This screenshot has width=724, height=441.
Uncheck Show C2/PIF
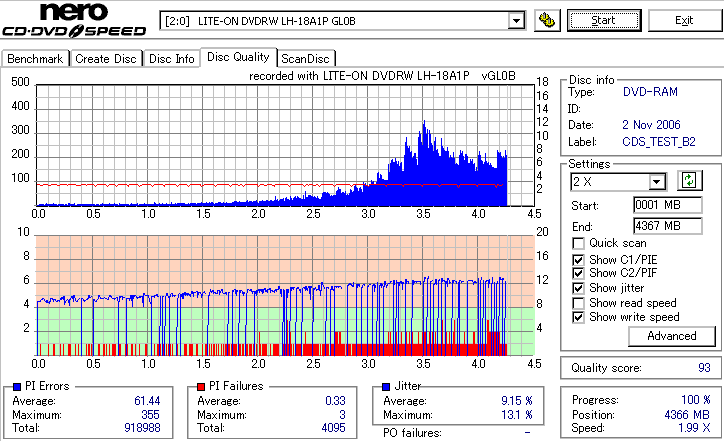578,273
